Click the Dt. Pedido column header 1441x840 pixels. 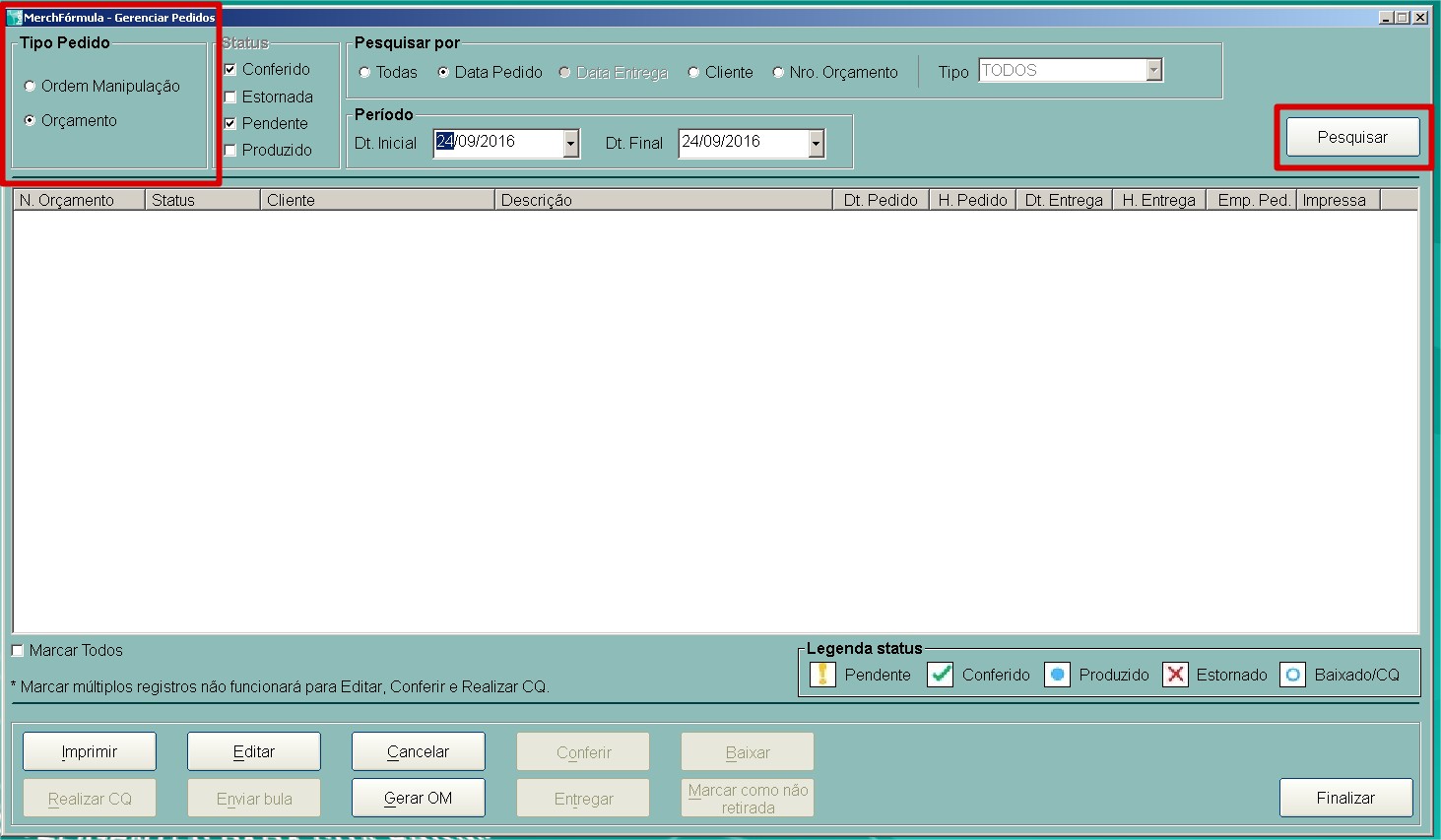[880, 200]
